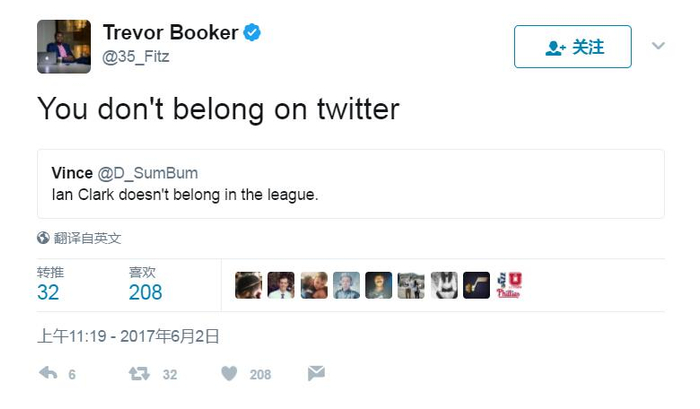Click the 翻译自英文 translate link
Viewport: 700px width, 409px height.
point(87,238)
